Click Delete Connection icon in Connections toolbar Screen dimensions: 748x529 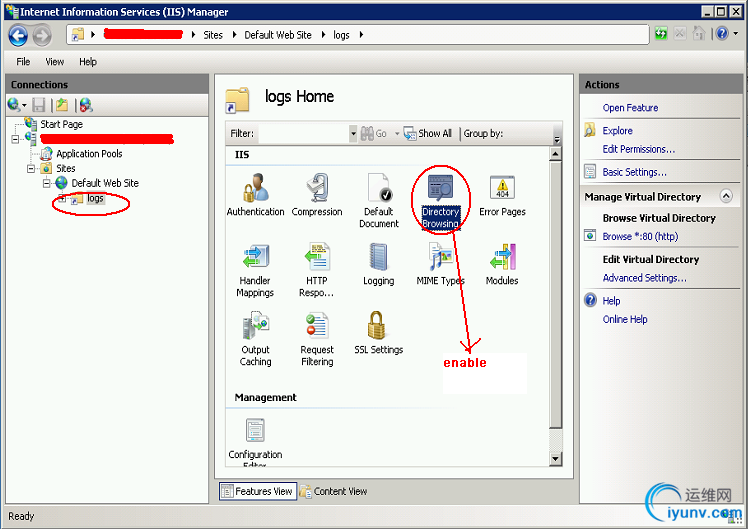(x=86, y=104)
